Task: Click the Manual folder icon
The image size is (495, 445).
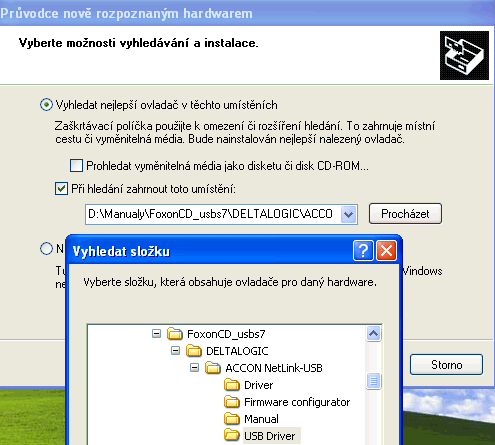Action: tap(232, 419)
